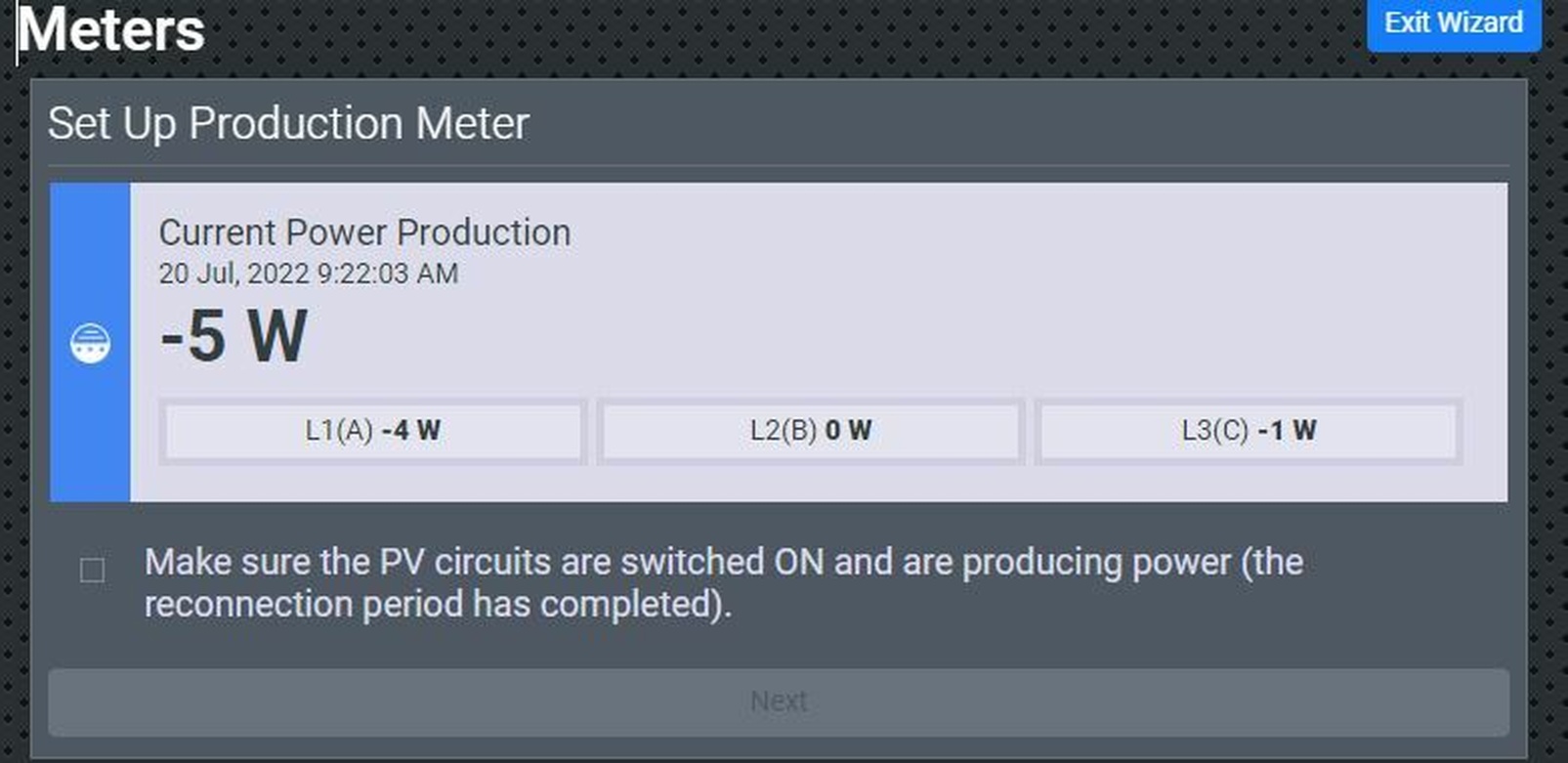
Task: Click the 20 Jul, 2022 timestamp
Action: point(308,274)
